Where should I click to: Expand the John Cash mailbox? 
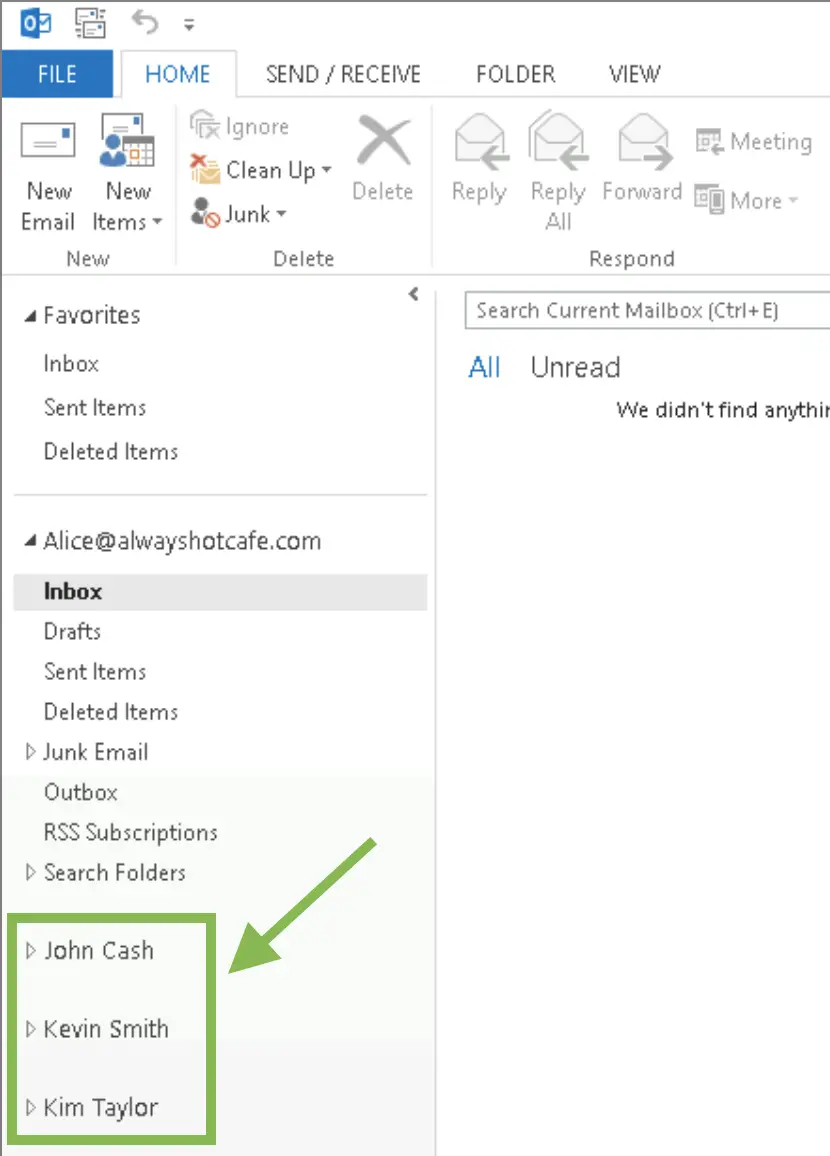[x=29, y=951]
